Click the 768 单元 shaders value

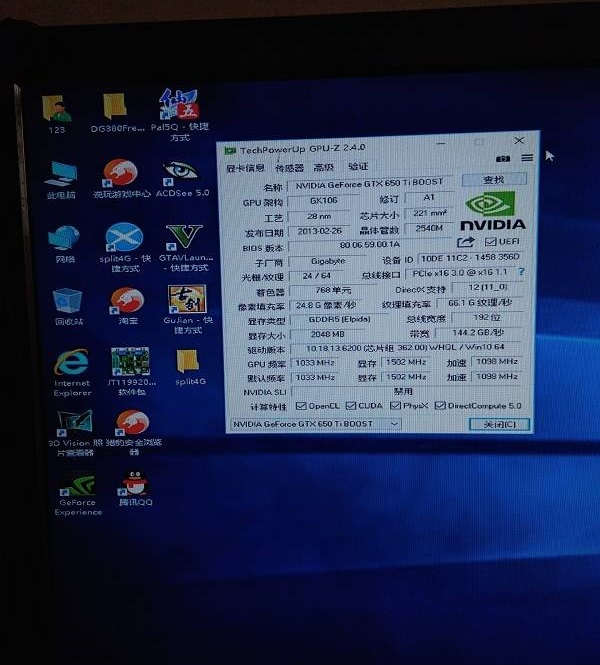(333, 290)
